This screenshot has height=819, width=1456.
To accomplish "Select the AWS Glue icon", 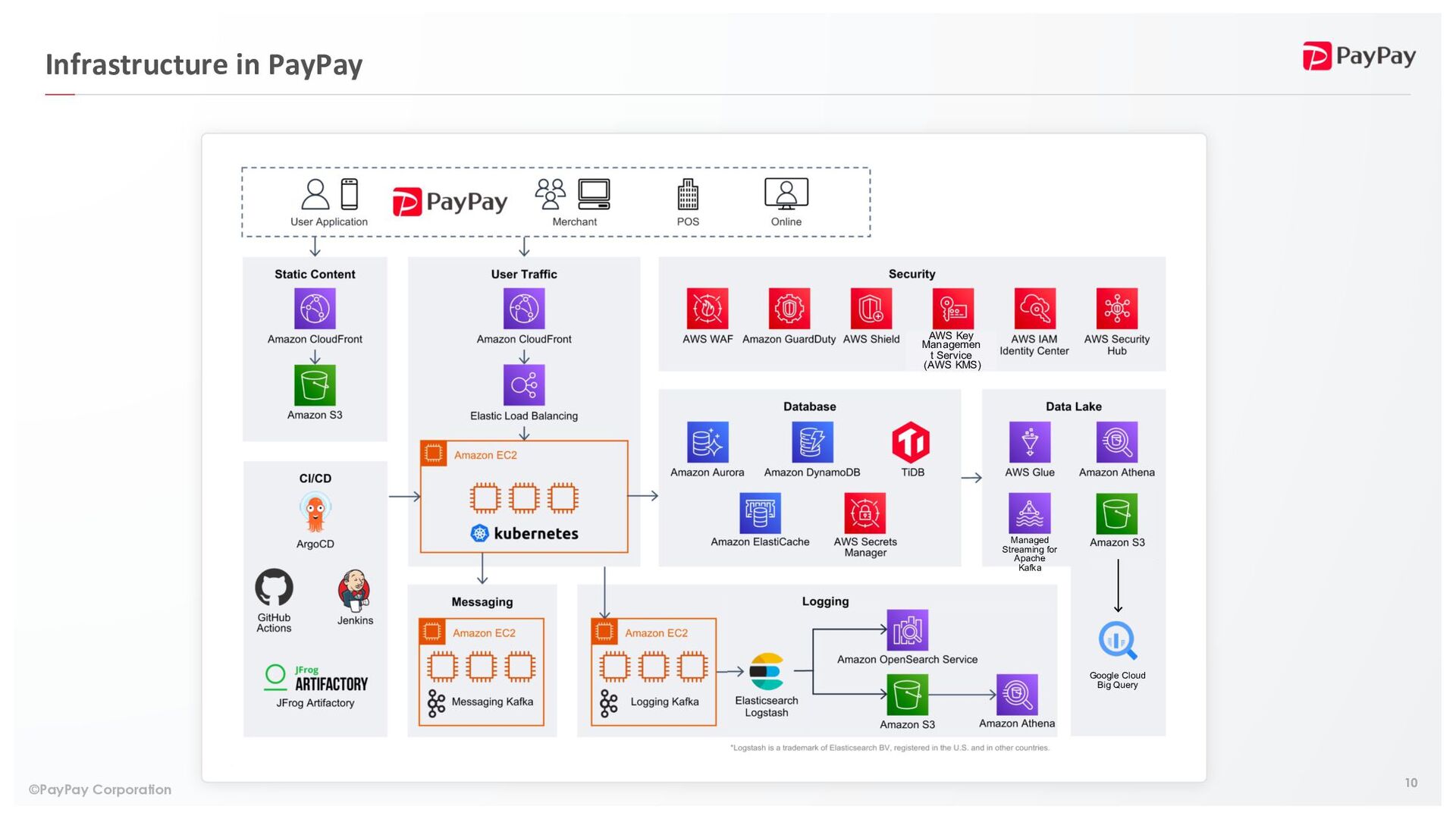I will click(x=1029, y=442).
